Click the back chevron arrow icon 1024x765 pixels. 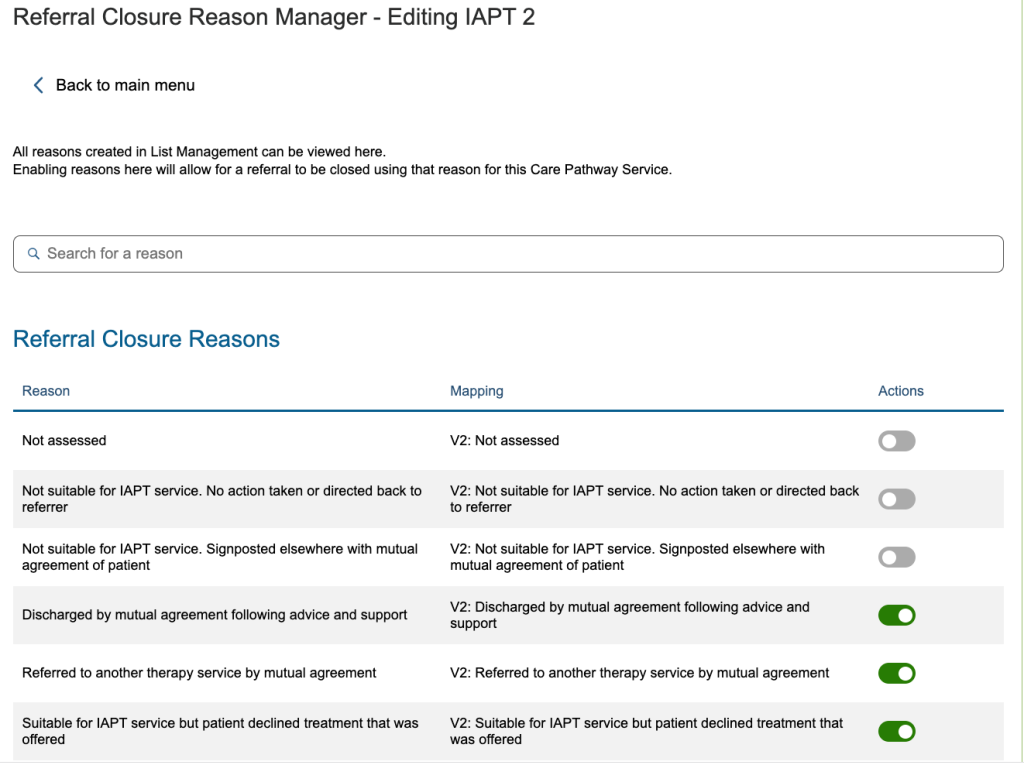coord(39,86)
